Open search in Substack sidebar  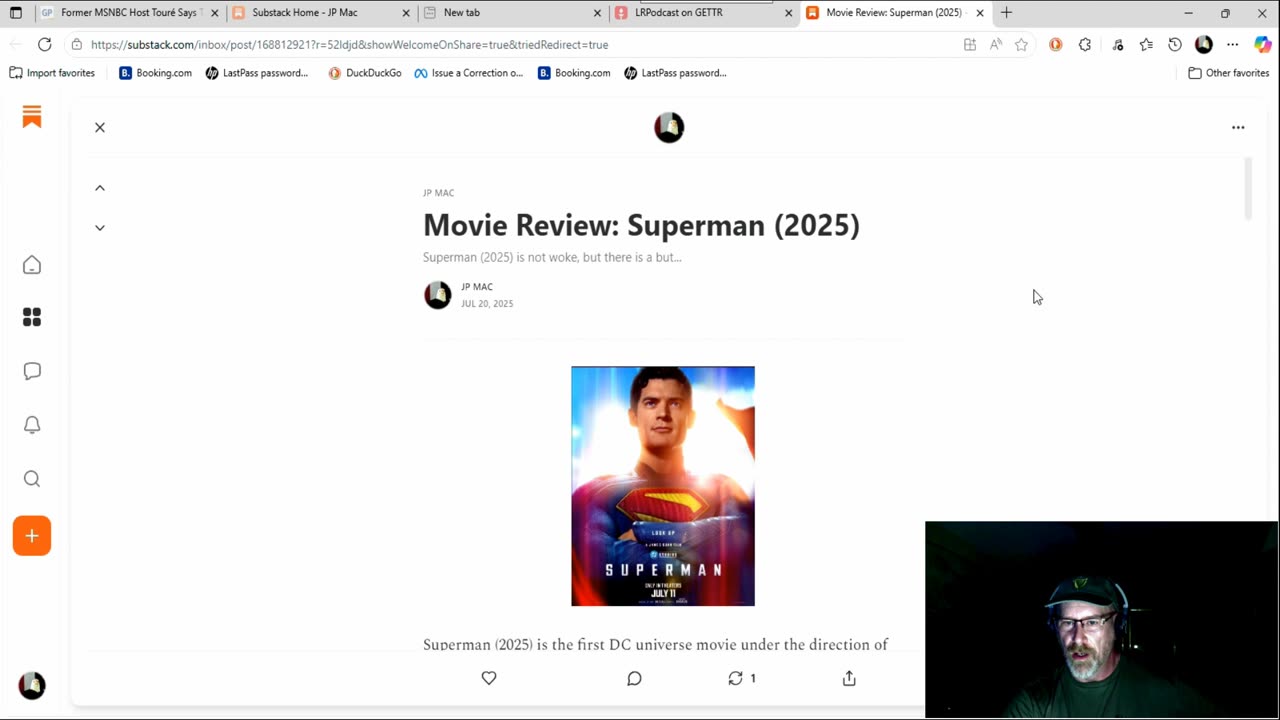coord(32,479)
